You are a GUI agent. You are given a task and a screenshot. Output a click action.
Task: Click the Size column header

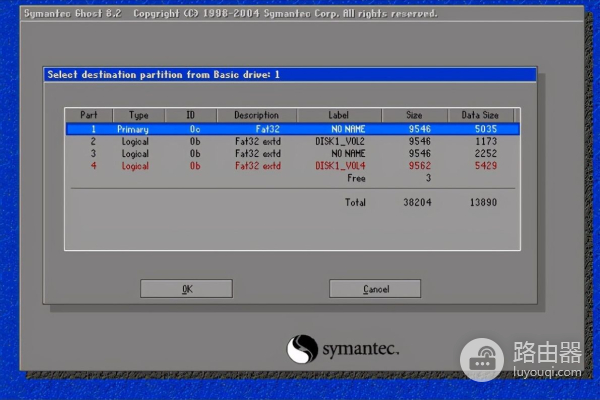[x=414, y=116]
